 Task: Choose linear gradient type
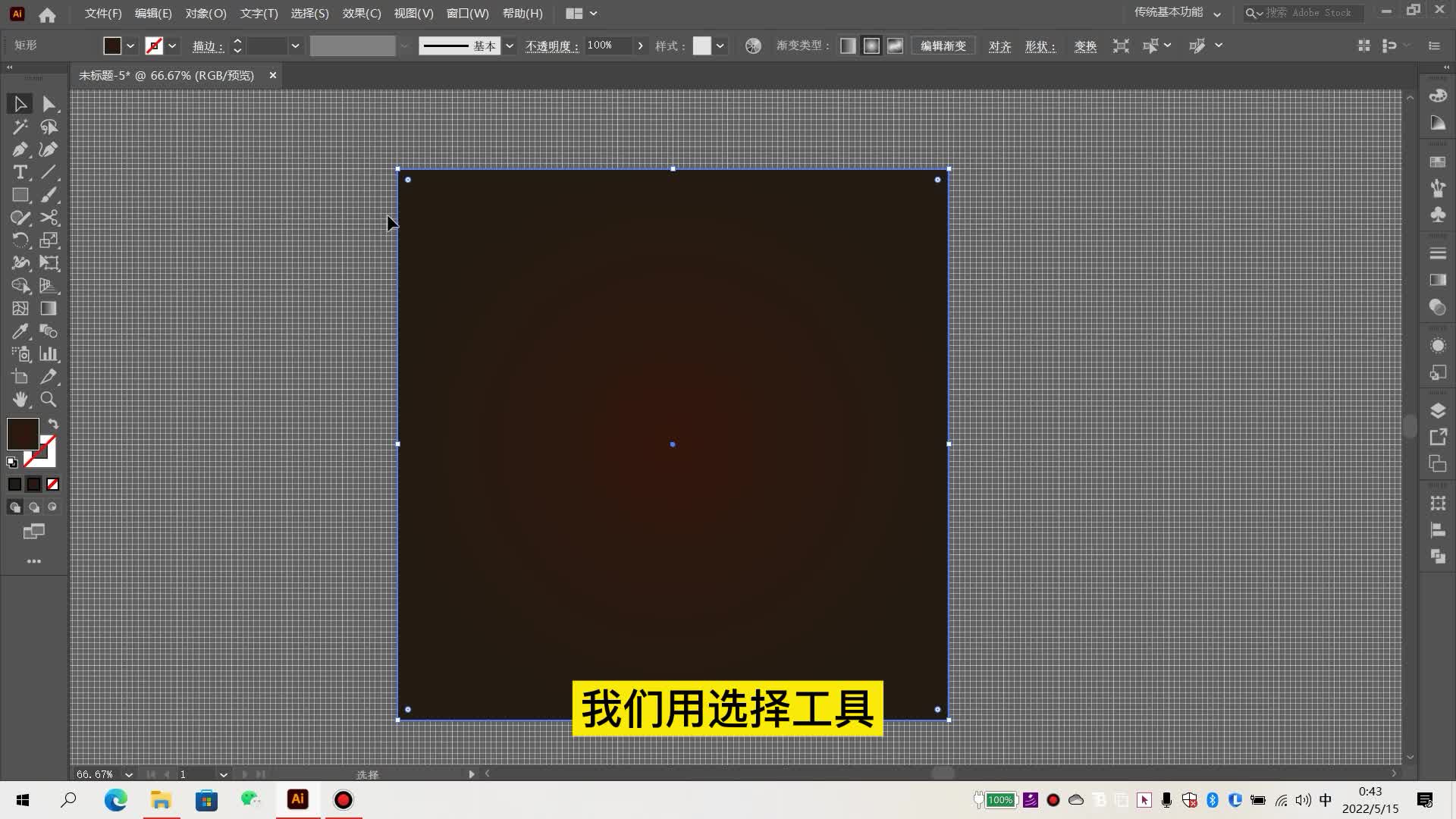[848, 46]
